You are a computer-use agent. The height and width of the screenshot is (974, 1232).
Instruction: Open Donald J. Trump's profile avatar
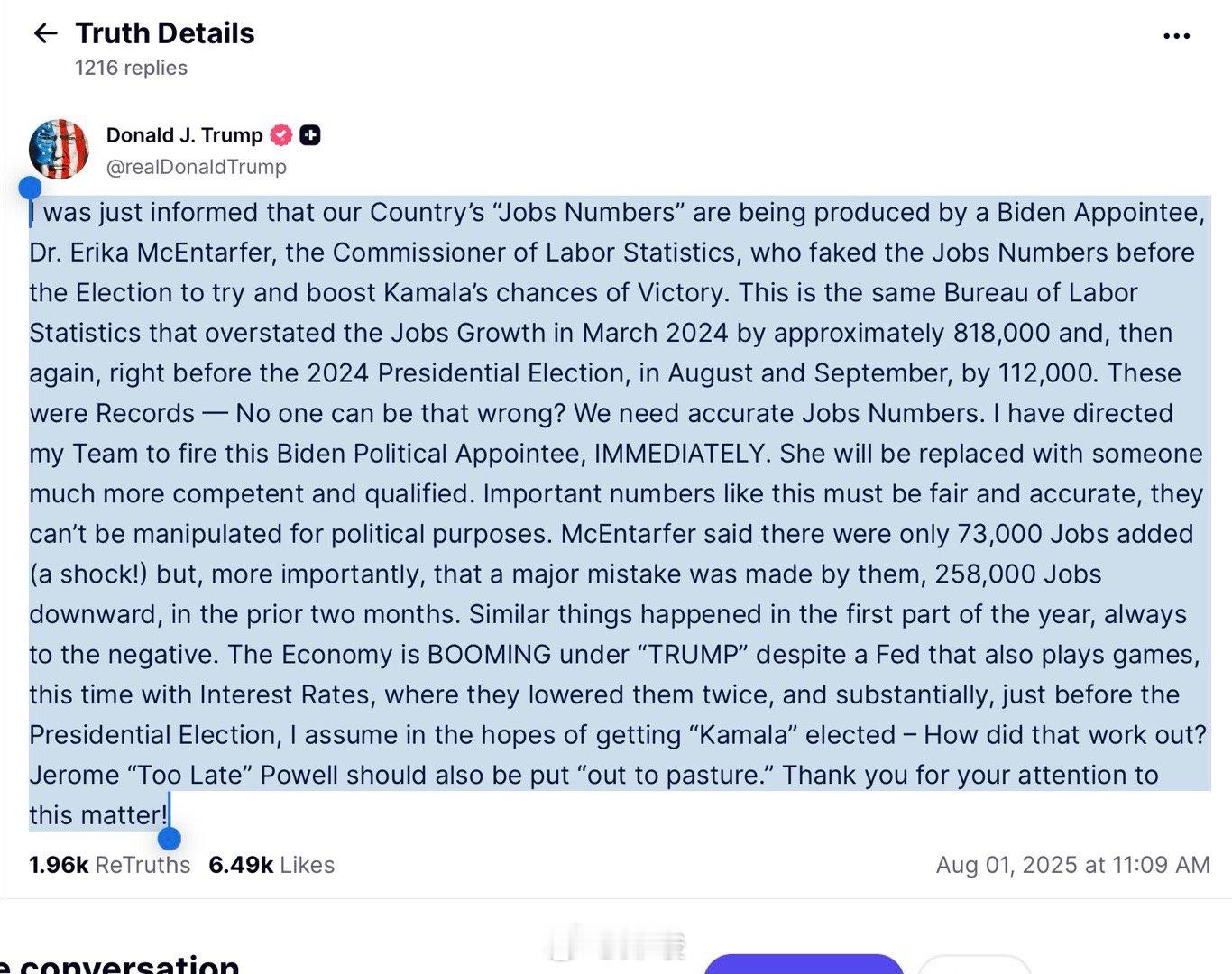60,149
